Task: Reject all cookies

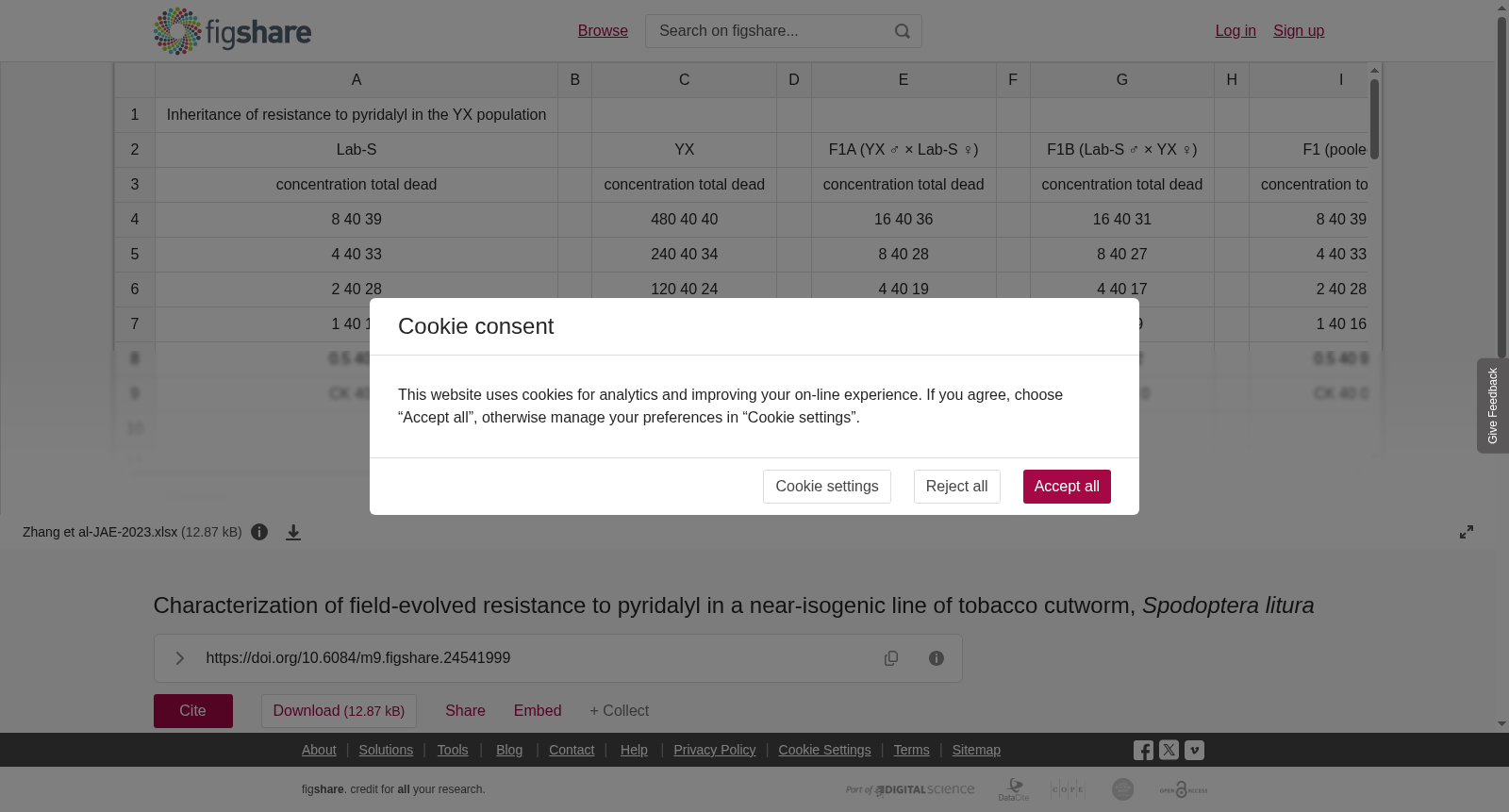Action: coord(956,487)
